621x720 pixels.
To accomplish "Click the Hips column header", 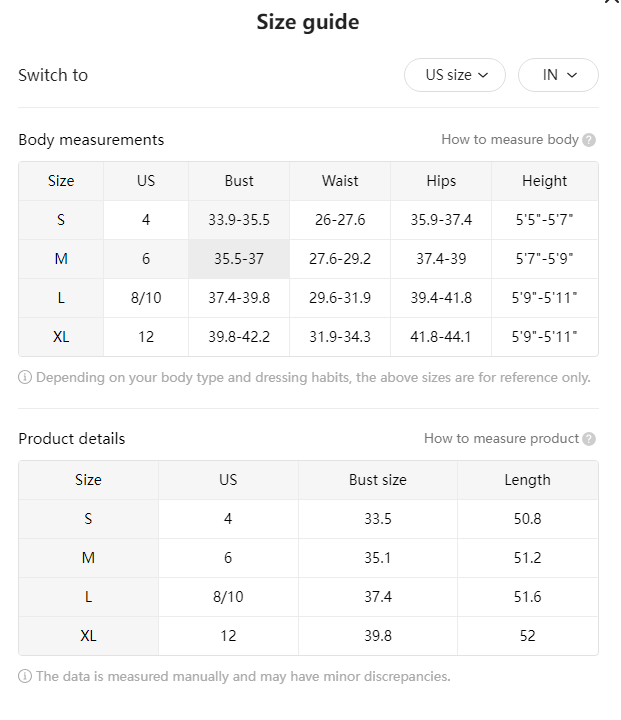I will click(x=441, y=181).
